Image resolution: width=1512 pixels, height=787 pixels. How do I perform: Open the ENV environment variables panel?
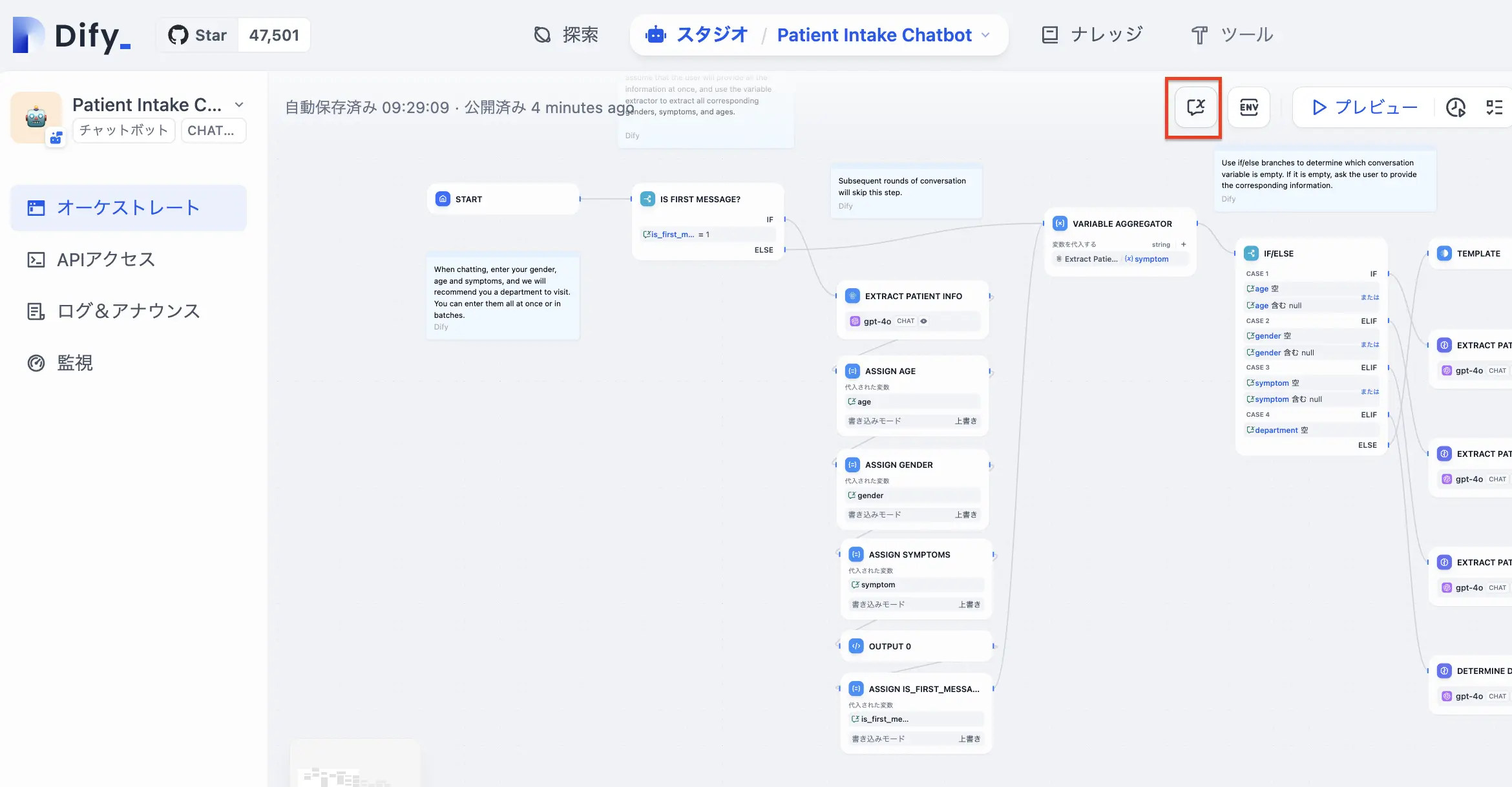click(1248, 107)
